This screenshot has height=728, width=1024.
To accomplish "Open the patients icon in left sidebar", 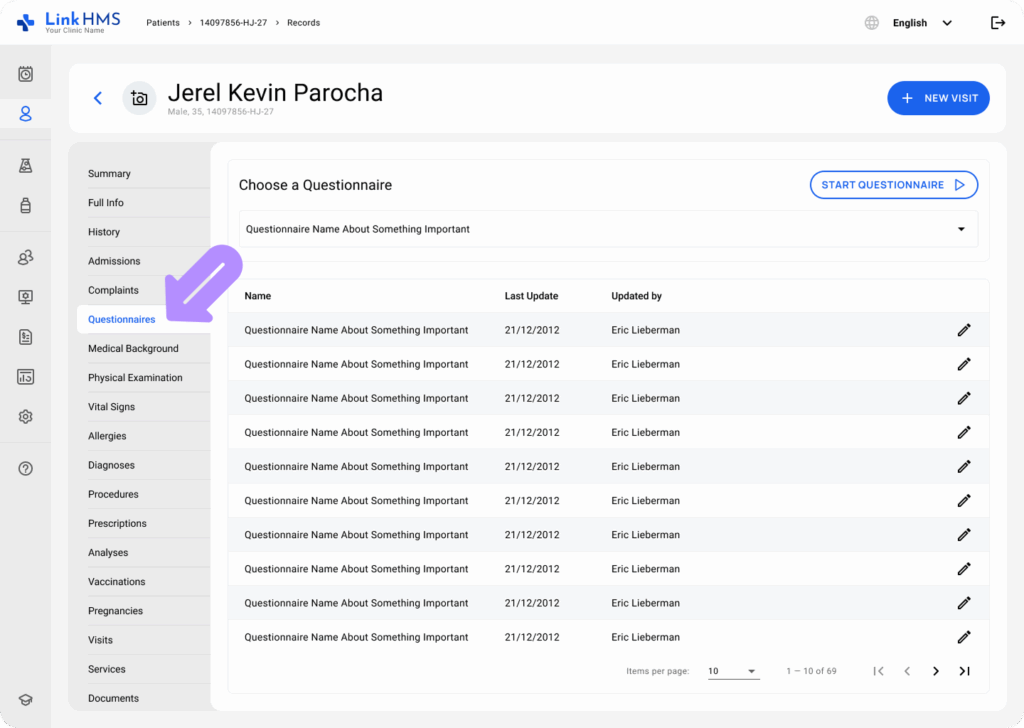I will click(25, 114).
